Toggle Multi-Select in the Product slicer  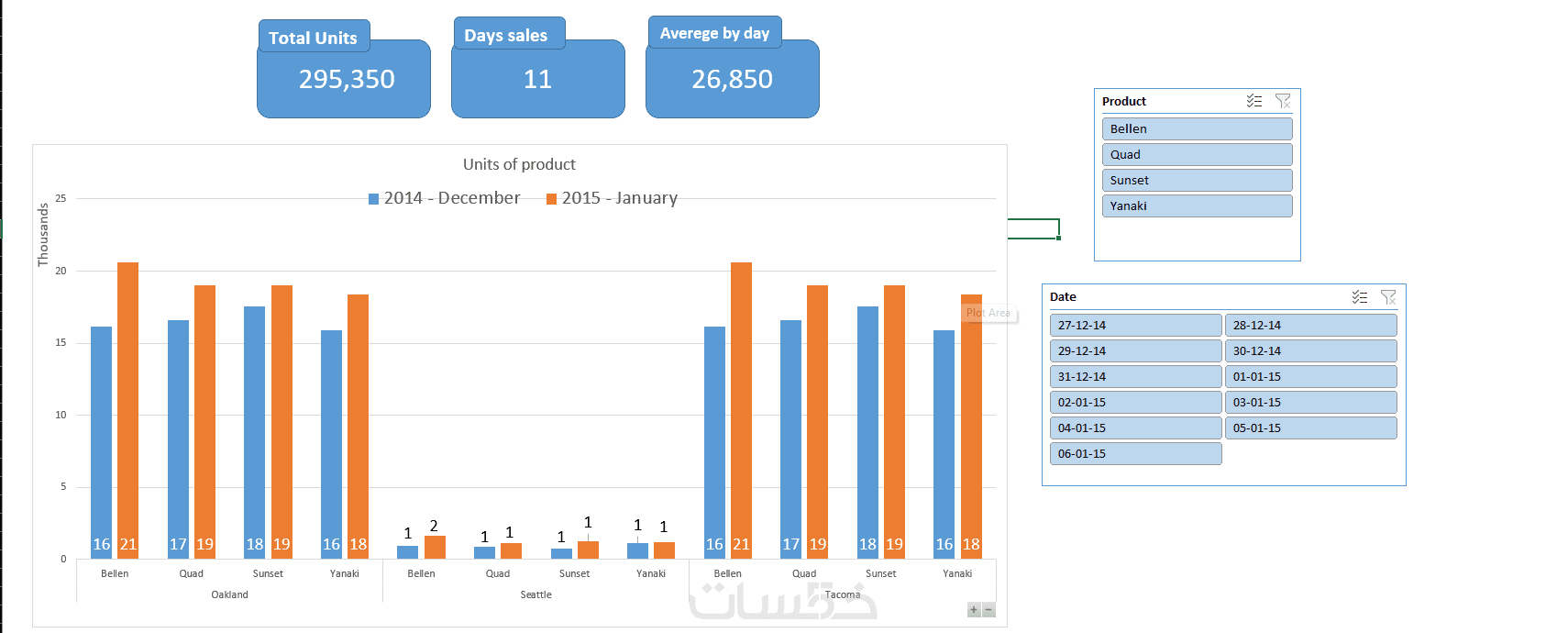tap(1254, 101)
